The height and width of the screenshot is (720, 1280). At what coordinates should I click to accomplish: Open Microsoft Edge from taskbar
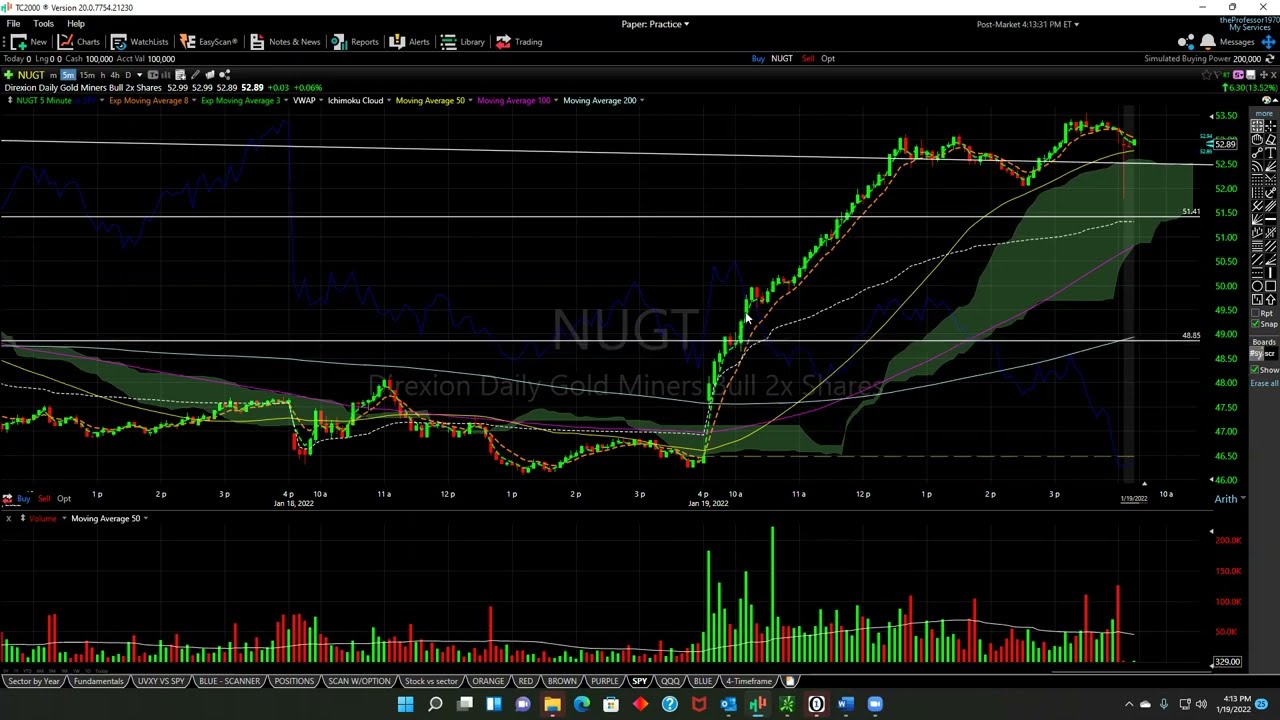[x=582, y=704]
